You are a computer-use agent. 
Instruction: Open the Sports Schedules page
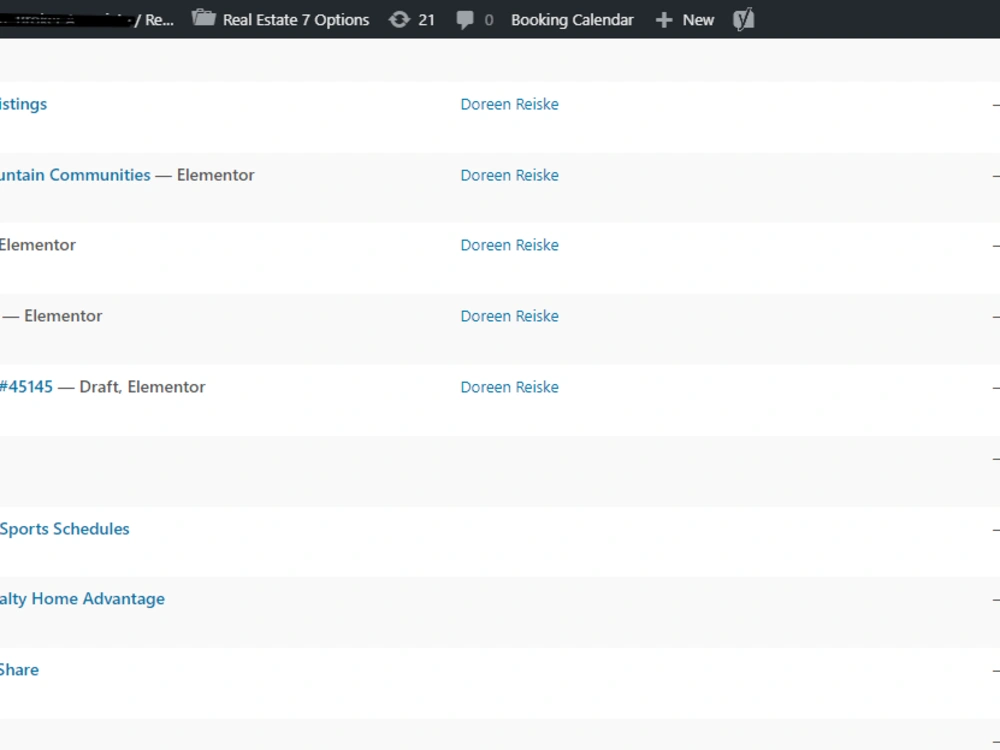coord(64,529)
